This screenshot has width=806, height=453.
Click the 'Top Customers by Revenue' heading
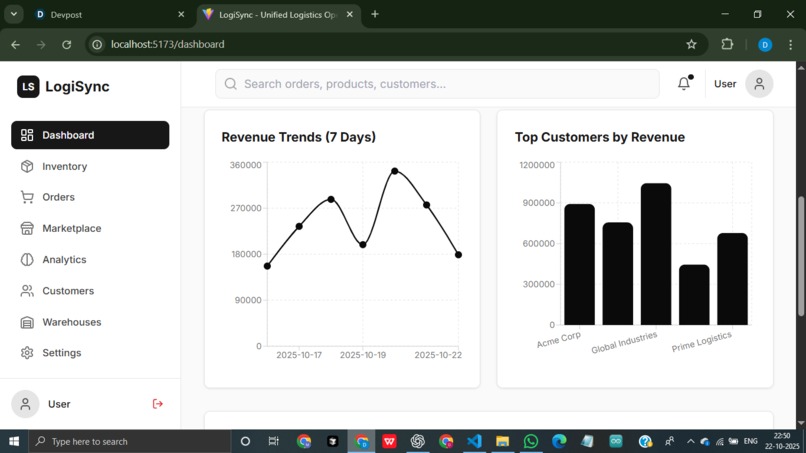pyautogui.click(x=600, y=137)
